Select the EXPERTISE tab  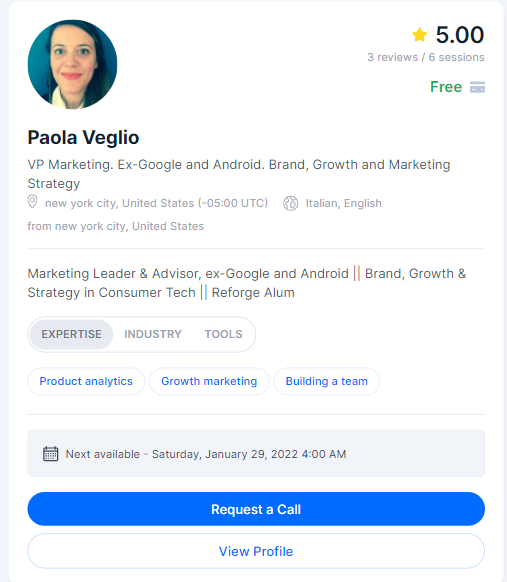pyautogui.click(x=71, y=334)
